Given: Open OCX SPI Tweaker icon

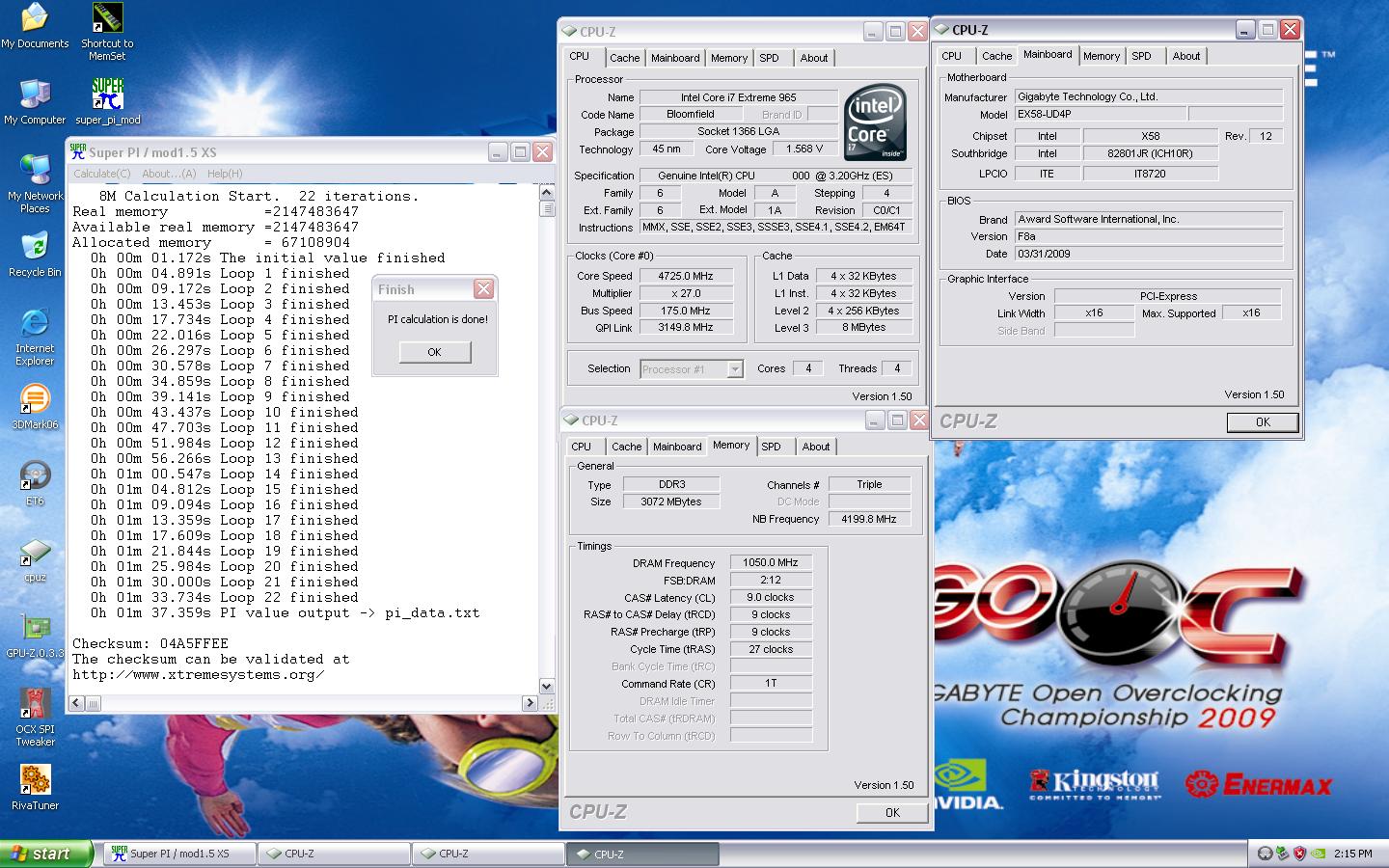Looking at the screenshot, I should click(x=35, y=718).
